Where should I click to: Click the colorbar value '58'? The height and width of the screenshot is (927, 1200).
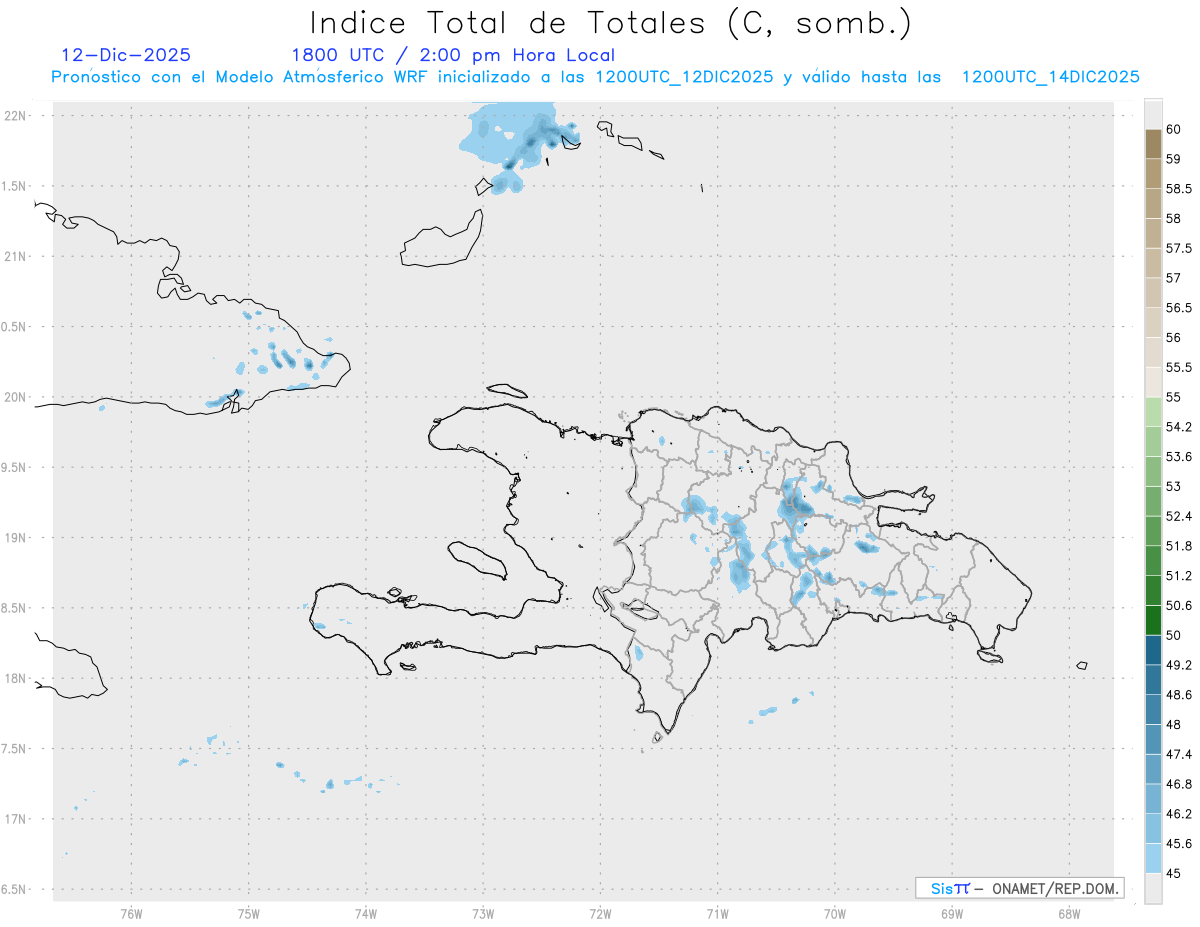click(1172, 218)
